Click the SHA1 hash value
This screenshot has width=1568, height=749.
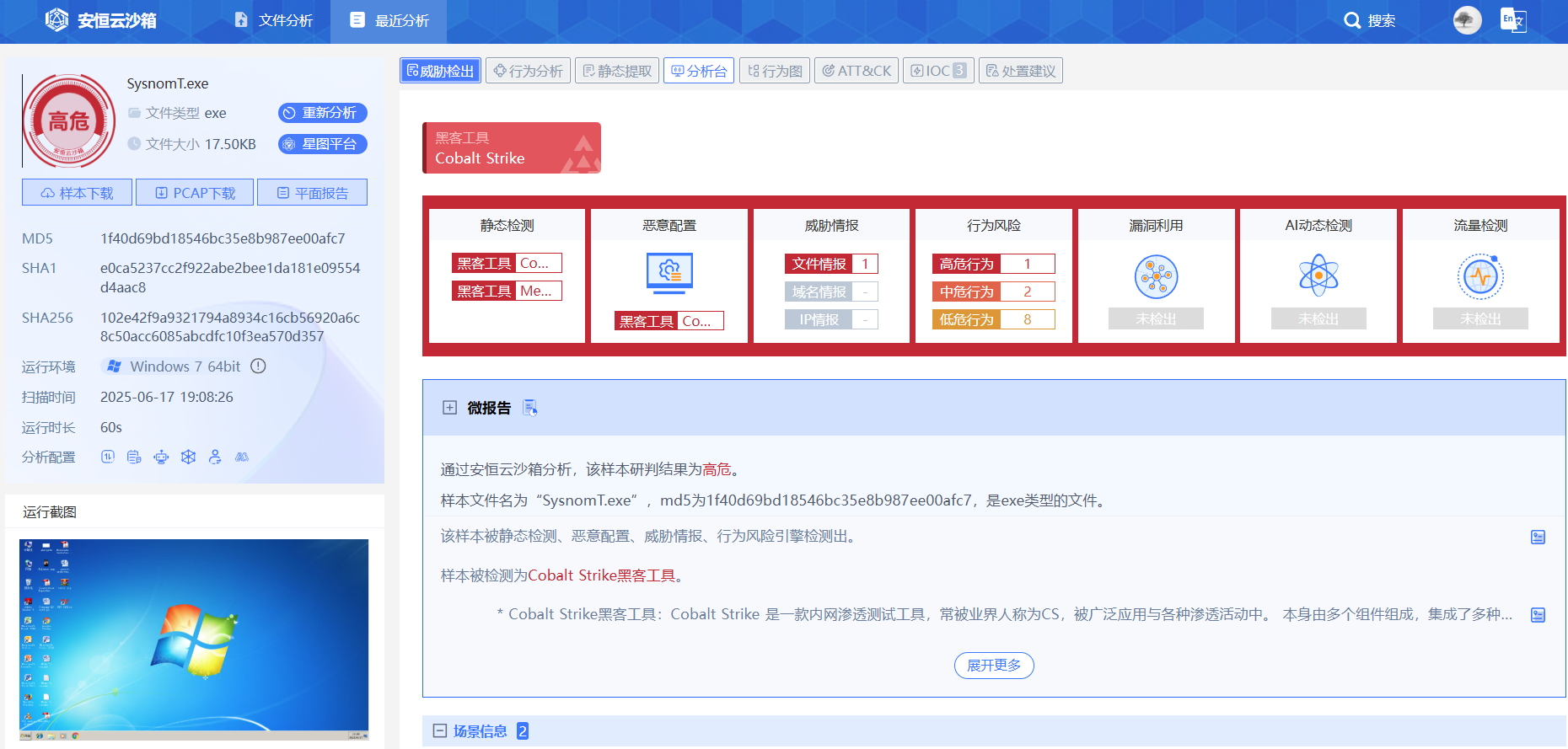(x=230, y=277)
